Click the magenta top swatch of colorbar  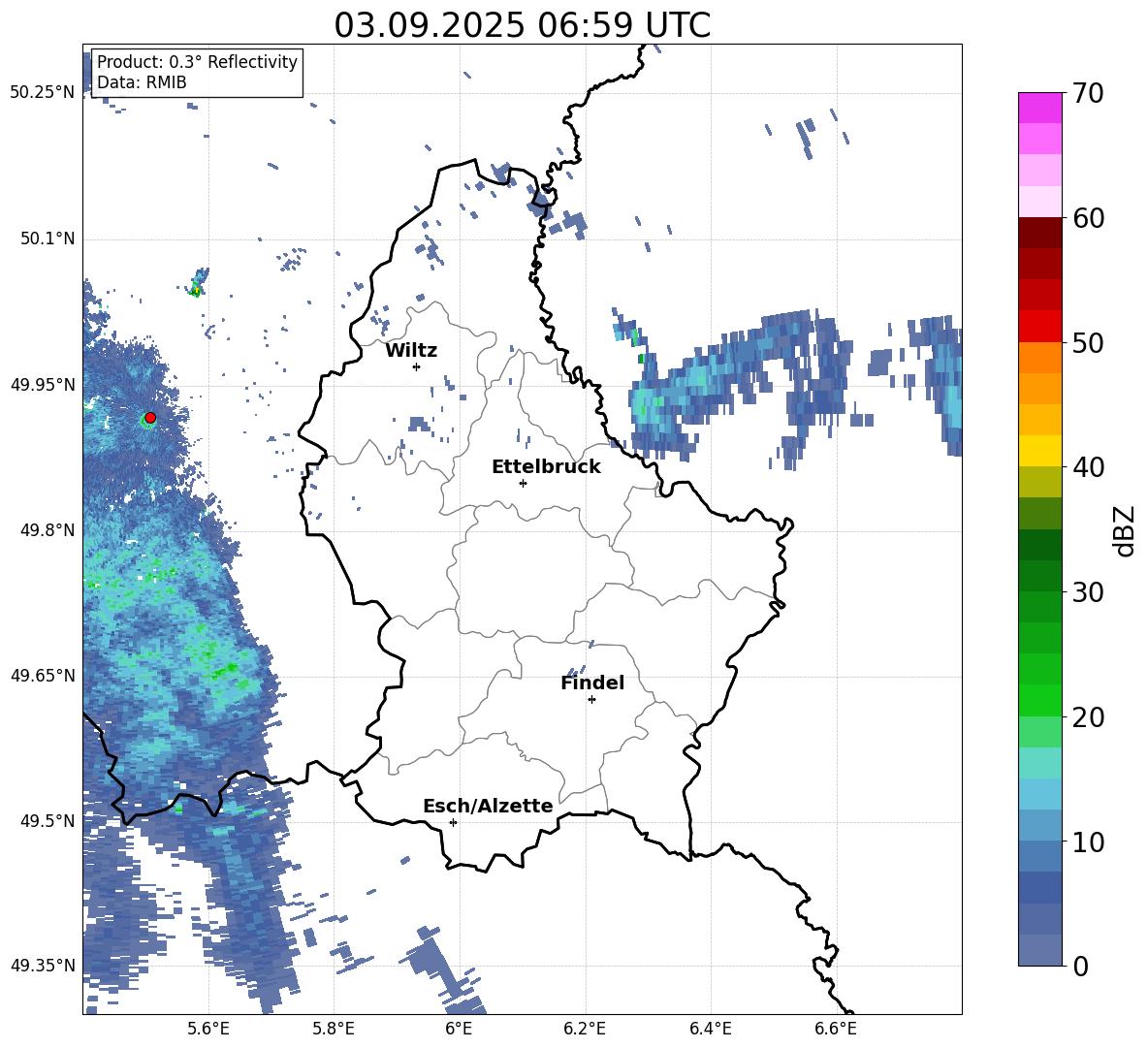[1039, 108]
